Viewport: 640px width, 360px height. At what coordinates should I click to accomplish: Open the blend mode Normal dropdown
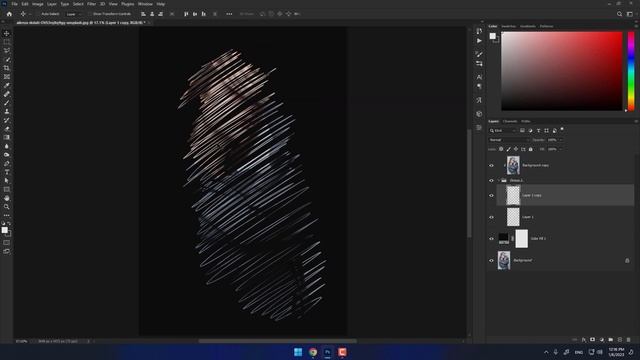509,140
